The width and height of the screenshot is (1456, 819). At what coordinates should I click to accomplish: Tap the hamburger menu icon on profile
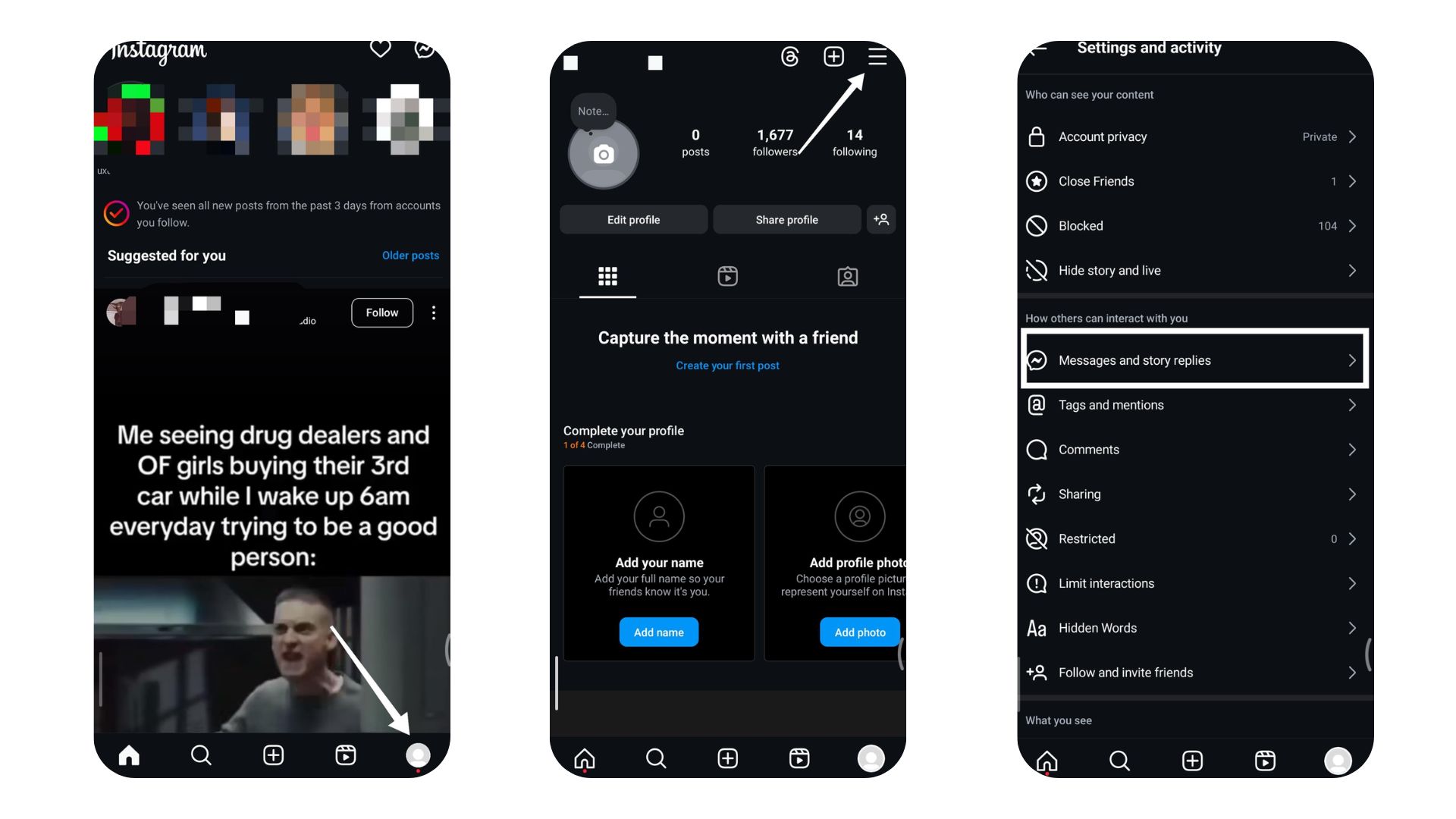[x=877, y=57]
